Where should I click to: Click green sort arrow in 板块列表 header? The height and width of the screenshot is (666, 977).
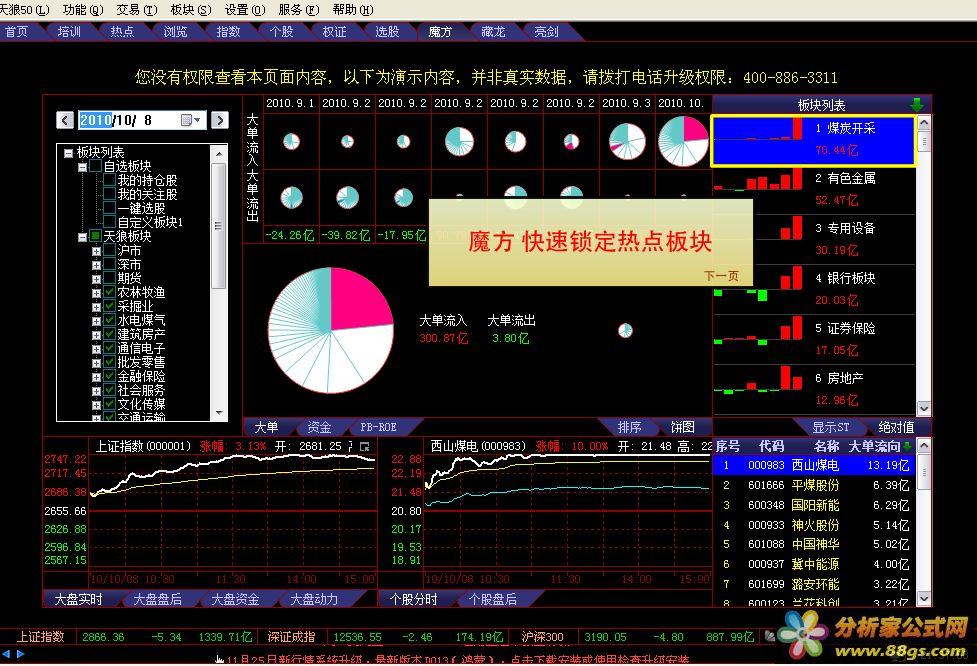917,105
